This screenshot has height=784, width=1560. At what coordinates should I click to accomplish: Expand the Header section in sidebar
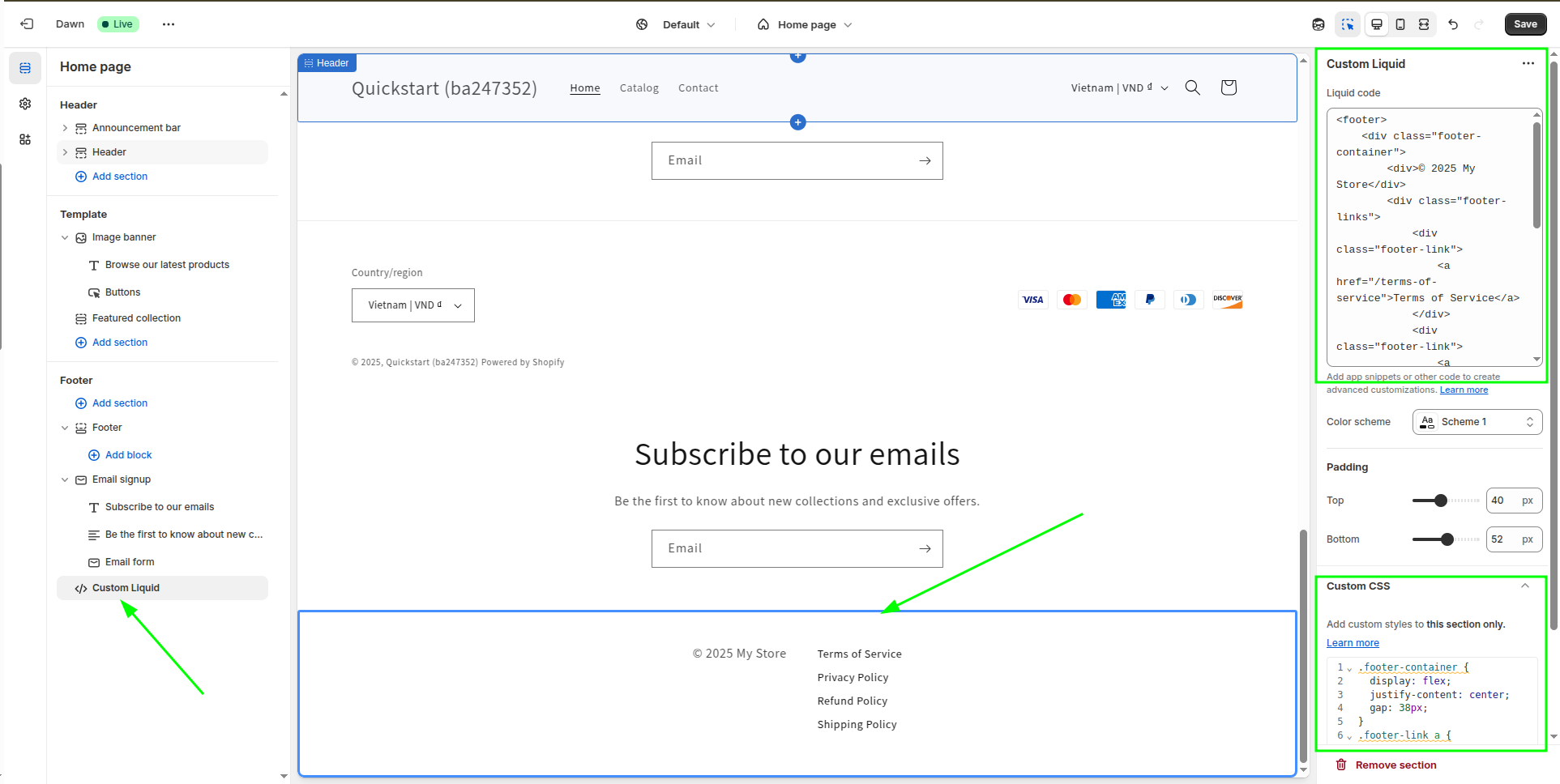pos(65,152)
